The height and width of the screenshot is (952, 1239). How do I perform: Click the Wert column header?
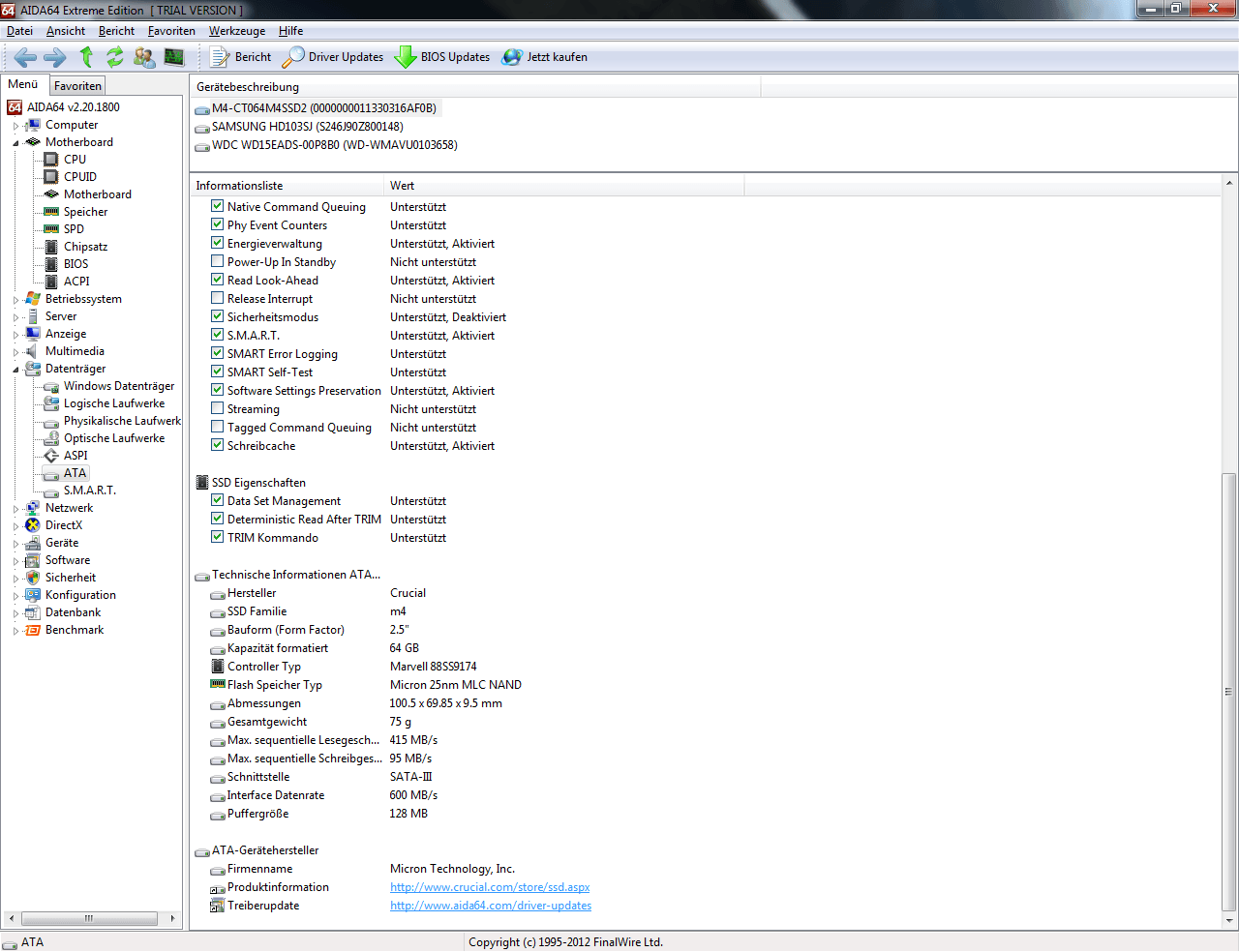coord(563,186)
